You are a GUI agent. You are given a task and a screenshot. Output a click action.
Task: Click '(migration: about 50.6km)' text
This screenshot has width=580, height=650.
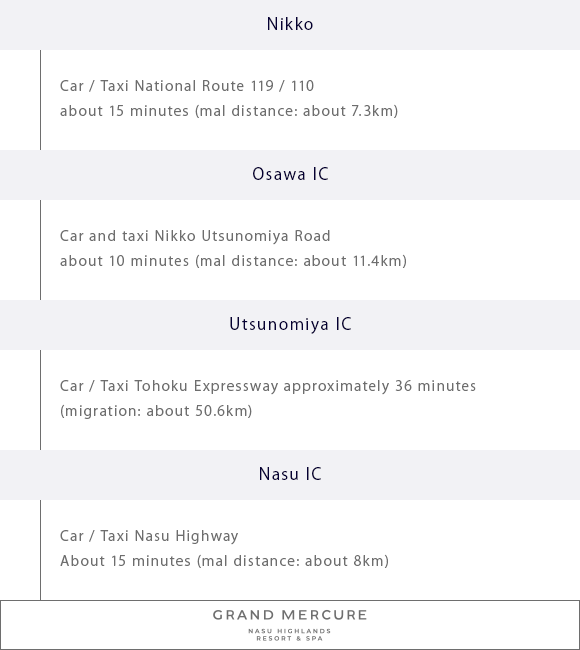(x=156, y=411)
